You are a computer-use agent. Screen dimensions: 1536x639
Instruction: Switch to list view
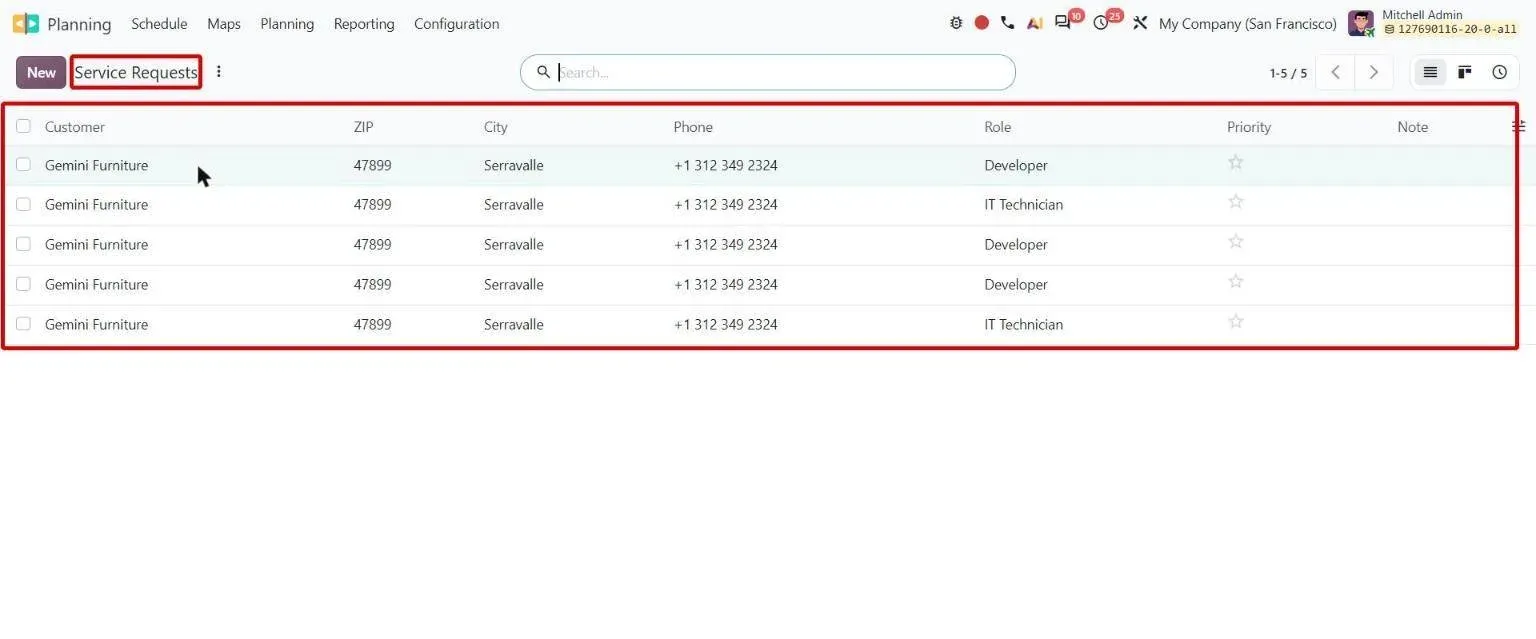pos(1430,72)
